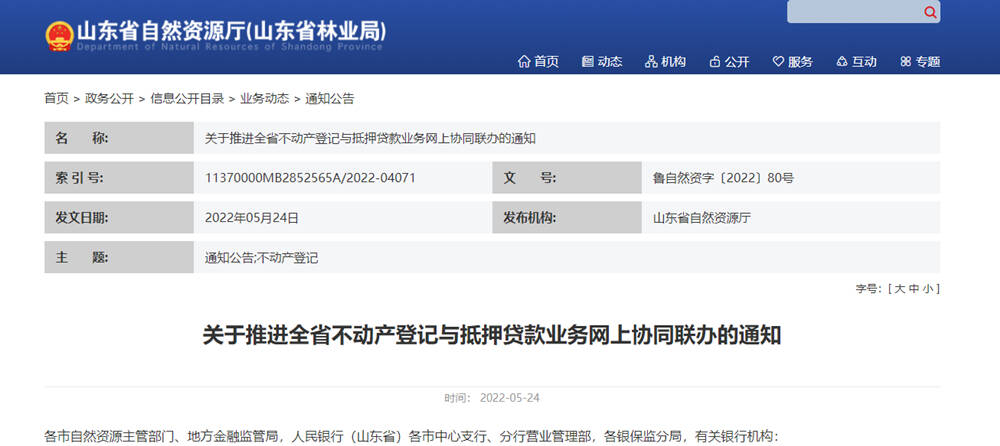
Task: Click the 服务 heart icon
Action: [x=778, y=62]
